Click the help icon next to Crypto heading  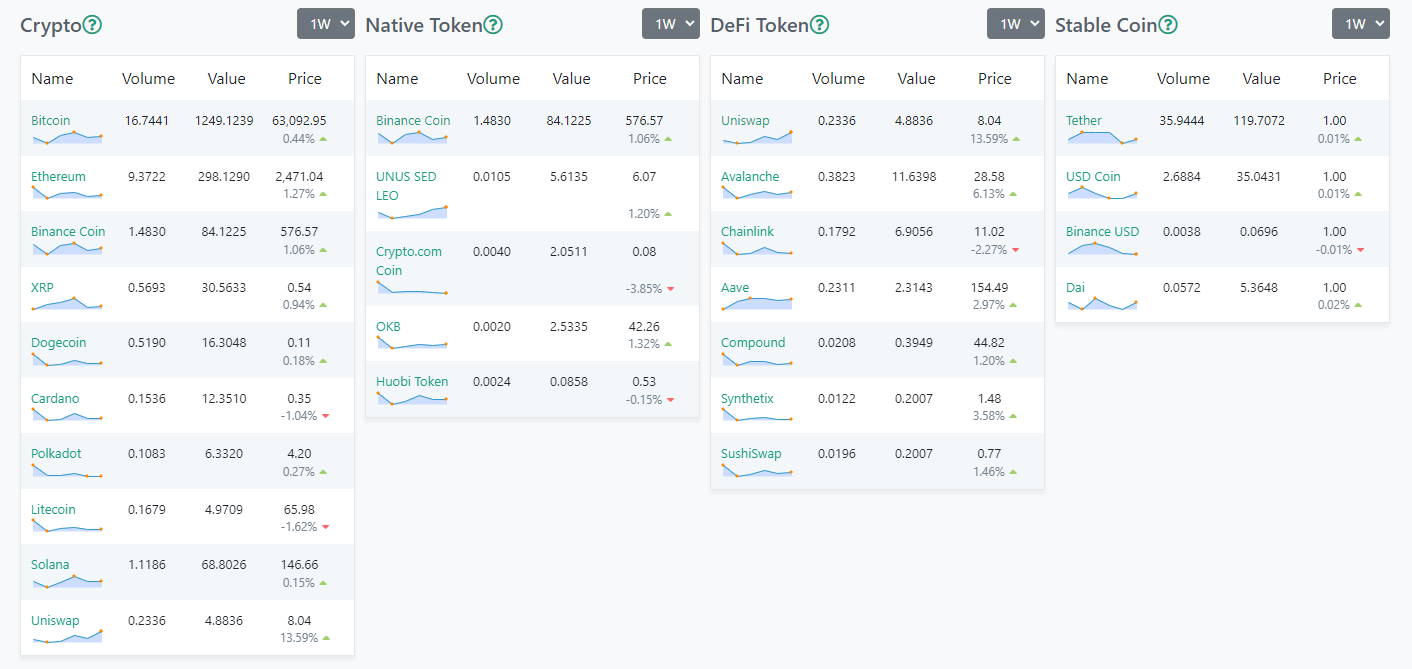pyautogui.click(x=92, y=25)
